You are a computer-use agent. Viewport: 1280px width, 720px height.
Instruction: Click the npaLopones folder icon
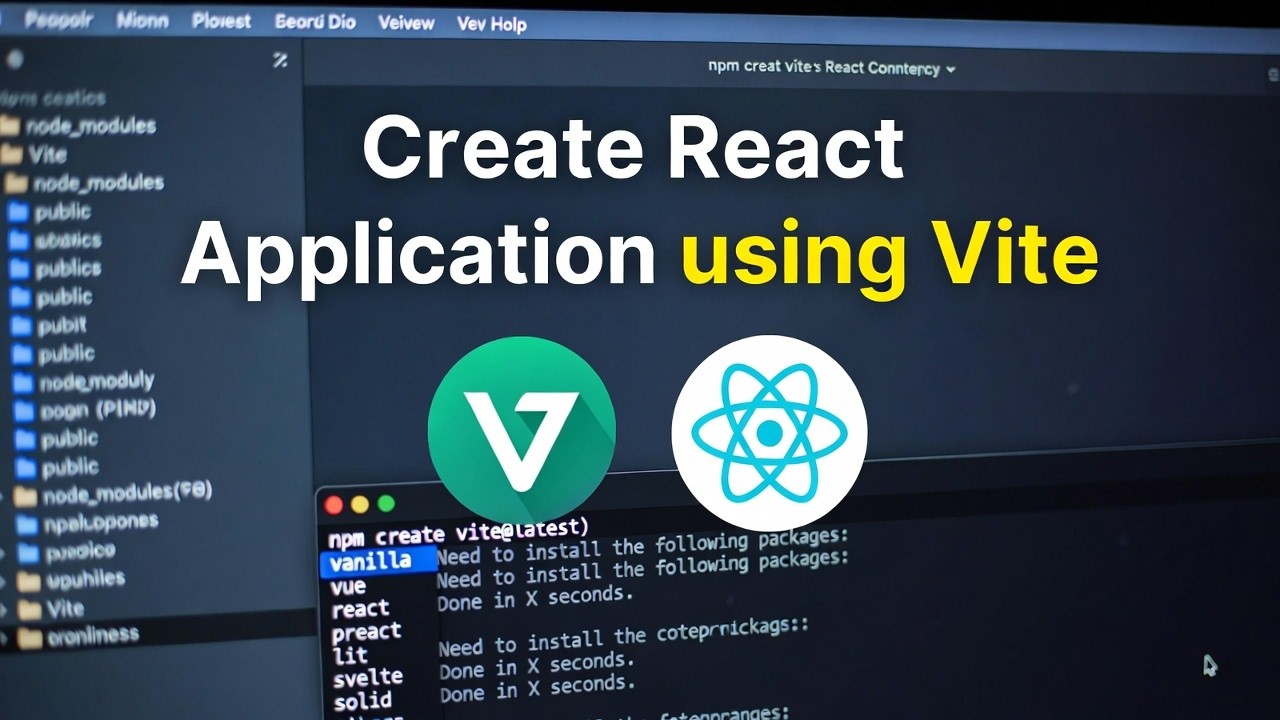(28, 524)
